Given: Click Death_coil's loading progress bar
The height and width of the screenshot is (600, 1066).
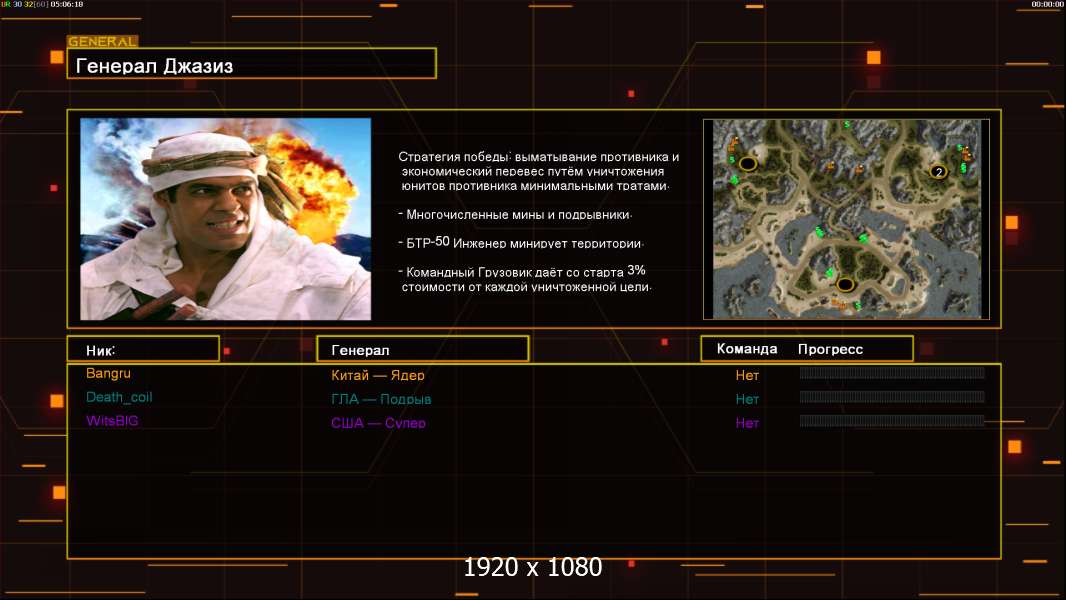Looking at the screenshot, I should click(892, 397).
